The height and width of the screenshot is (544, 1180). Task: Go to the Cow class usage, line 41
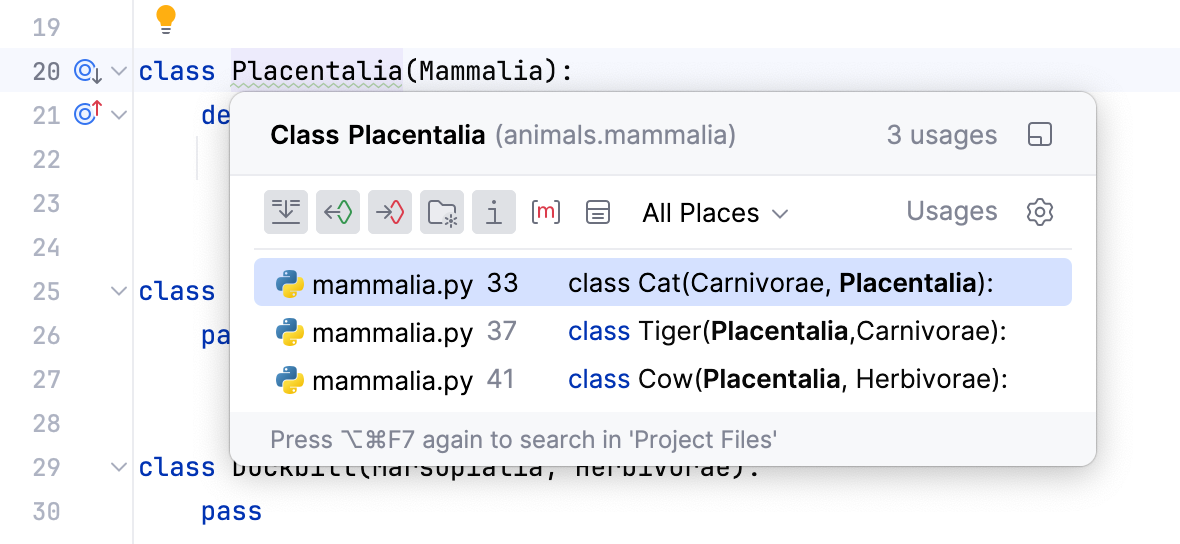(662, 379)
